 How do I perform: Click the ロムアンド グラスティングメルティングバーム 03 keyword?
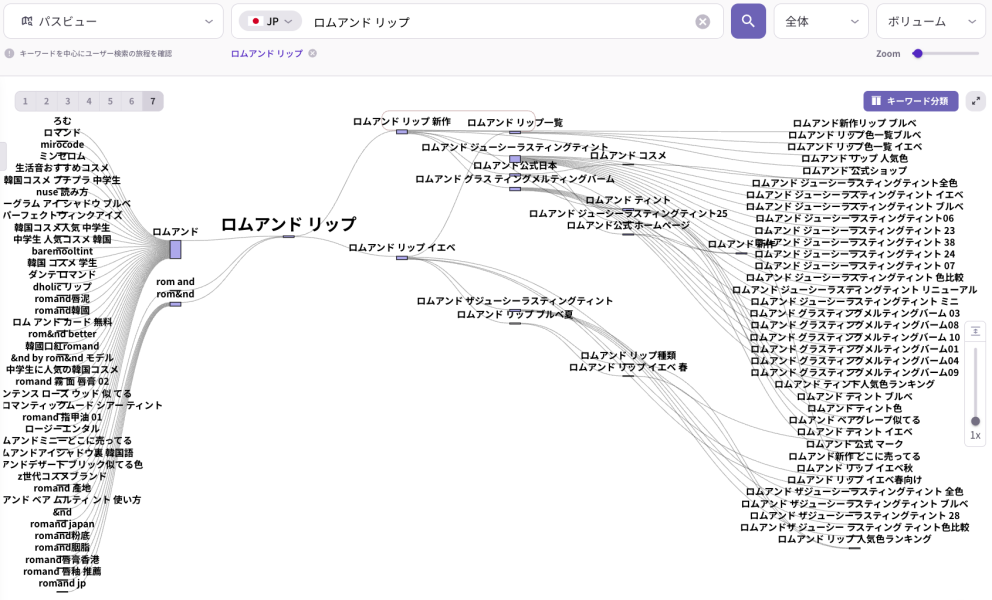pyautogui.click(x=854, y=313)
